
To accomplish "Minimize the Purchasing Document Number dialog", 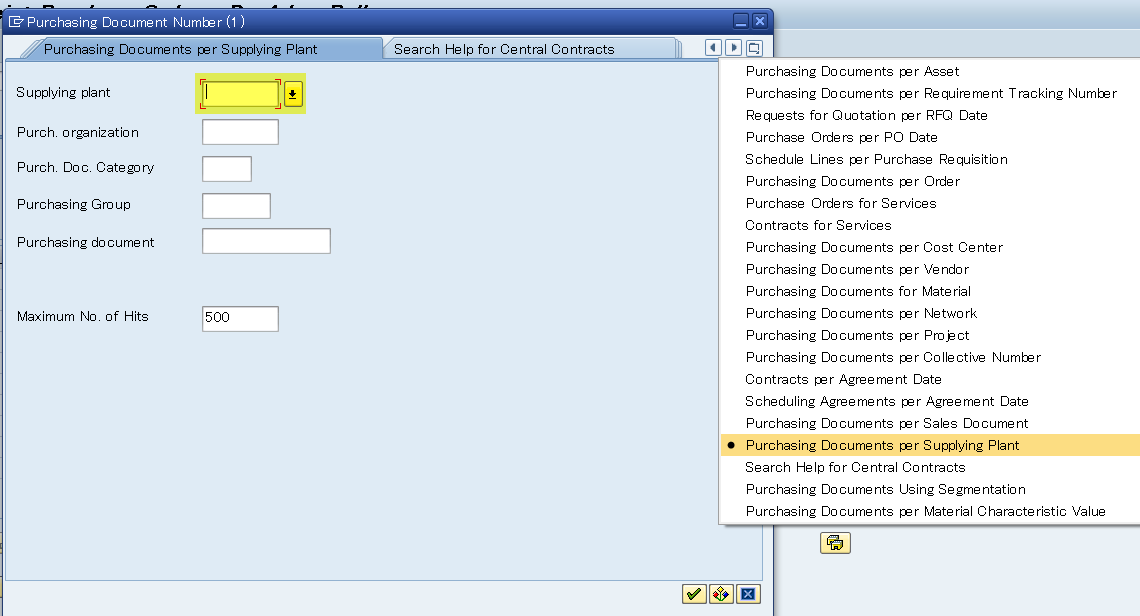I will (x=740, y=21).
